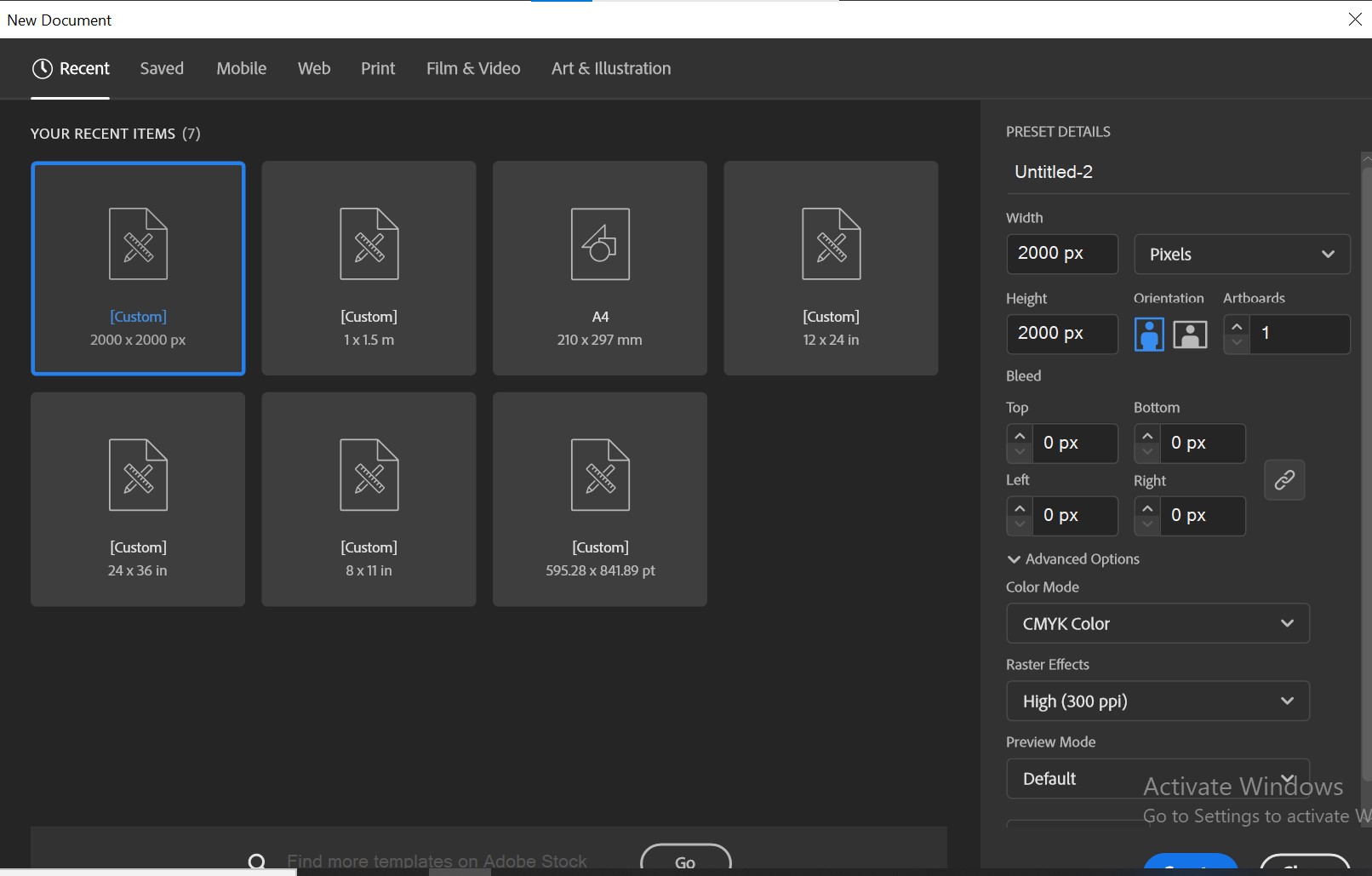Select the 595.28 x 841.89 pt preset
This screenshot has height=876, width=1372.
(x=600, y=499)
